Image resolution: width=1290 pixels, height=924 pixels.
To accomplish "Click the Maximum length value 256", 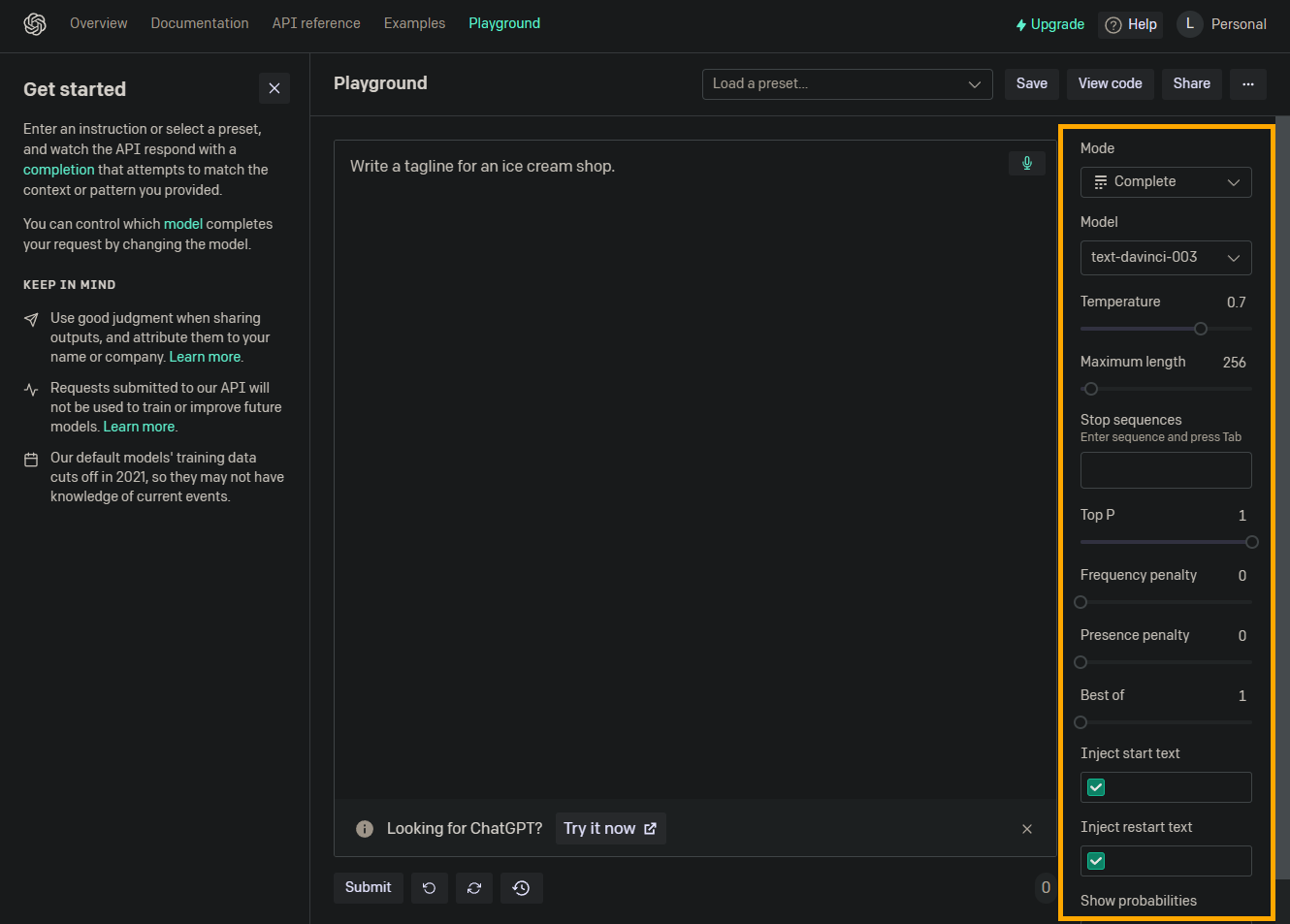I will point(1234,363).
